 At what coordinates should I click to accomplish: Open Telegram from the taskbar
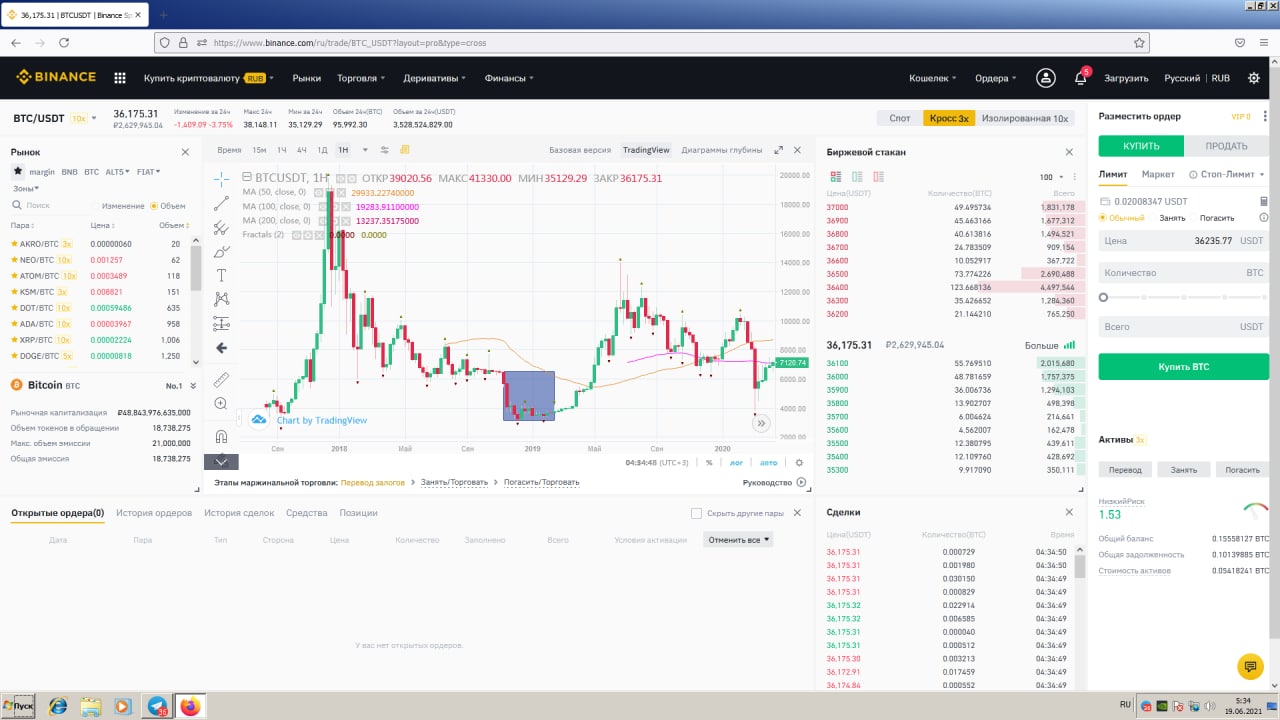click(158, 706)
